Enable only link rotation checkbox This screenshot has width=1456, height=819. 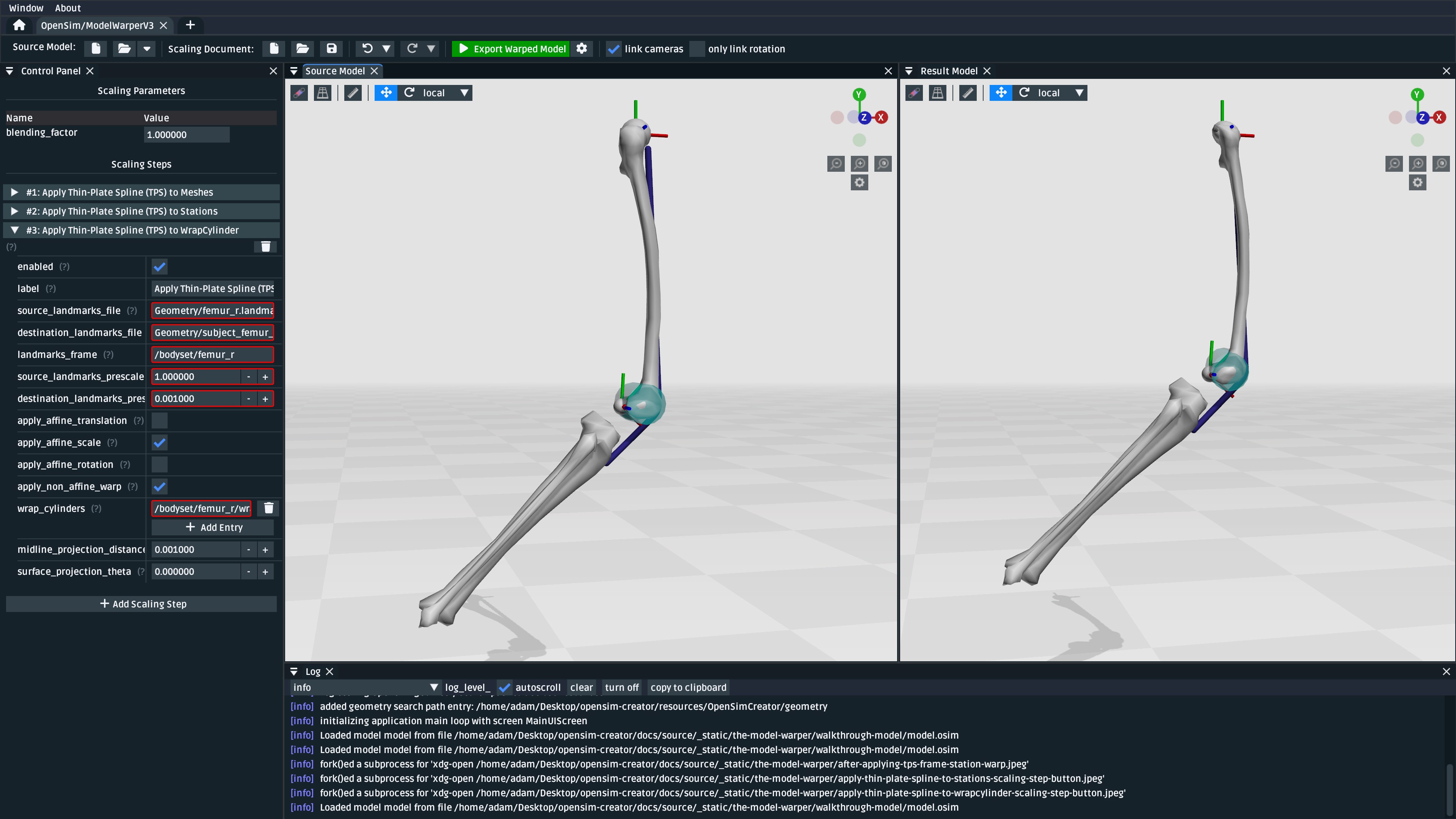tap(697, 49)
